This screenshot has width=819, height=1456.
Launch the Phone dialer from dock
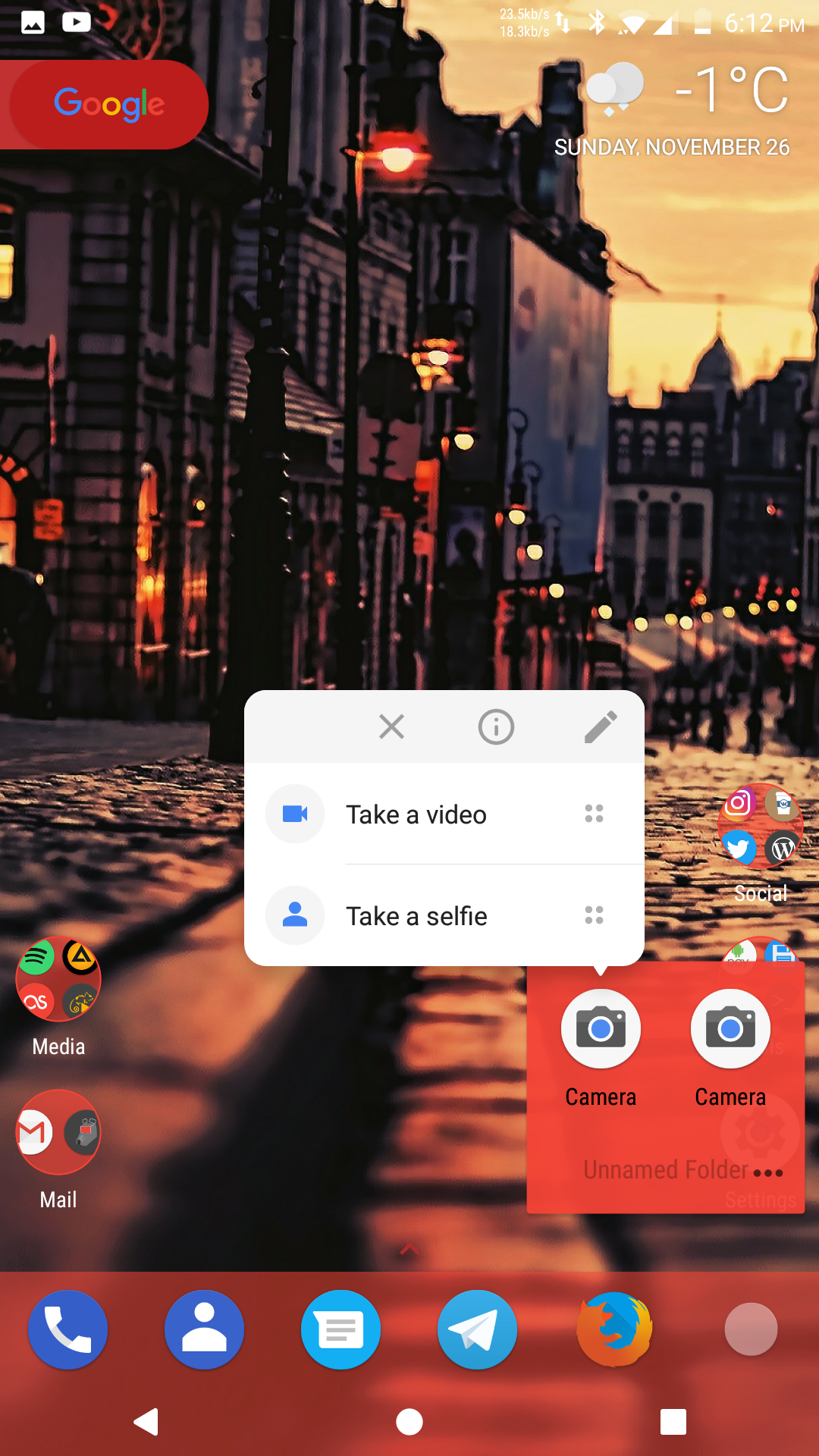click(68, 1329)
